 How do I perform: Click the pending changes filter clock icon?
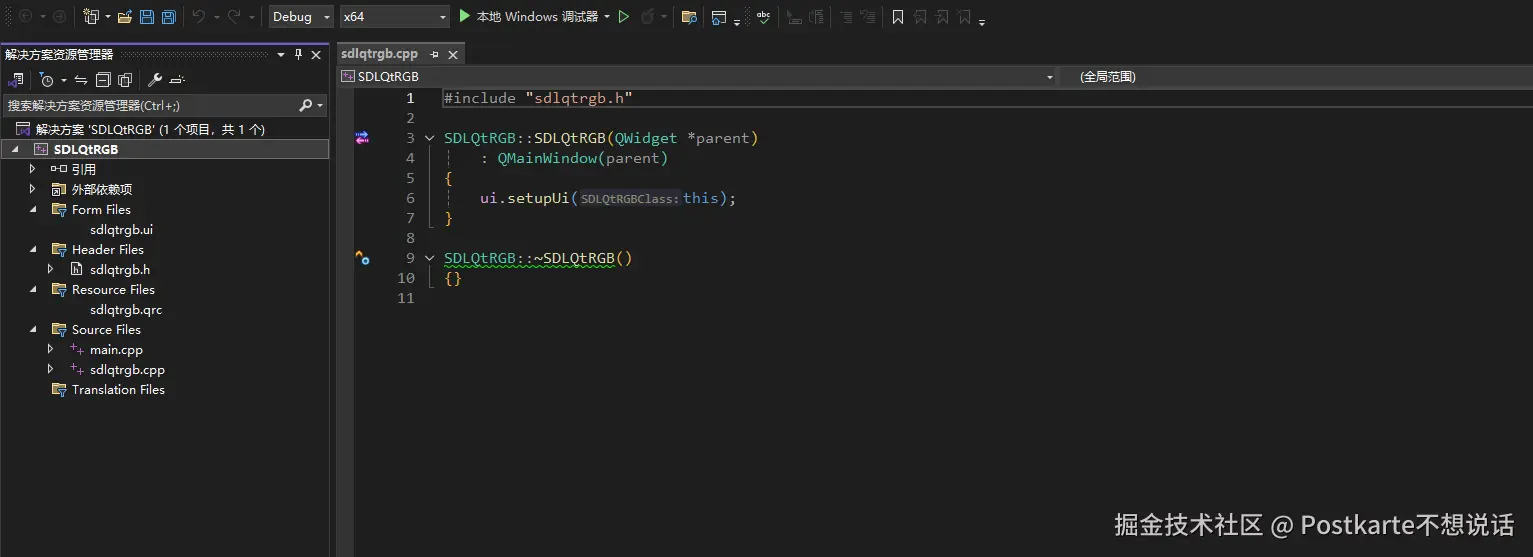tap(46, 80)
